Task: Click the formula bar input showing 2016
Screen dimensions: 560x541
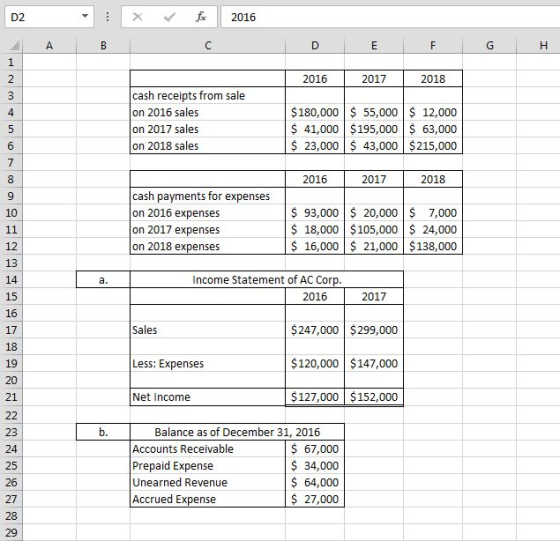Action: pyautogui.click(x=390, y=17)
